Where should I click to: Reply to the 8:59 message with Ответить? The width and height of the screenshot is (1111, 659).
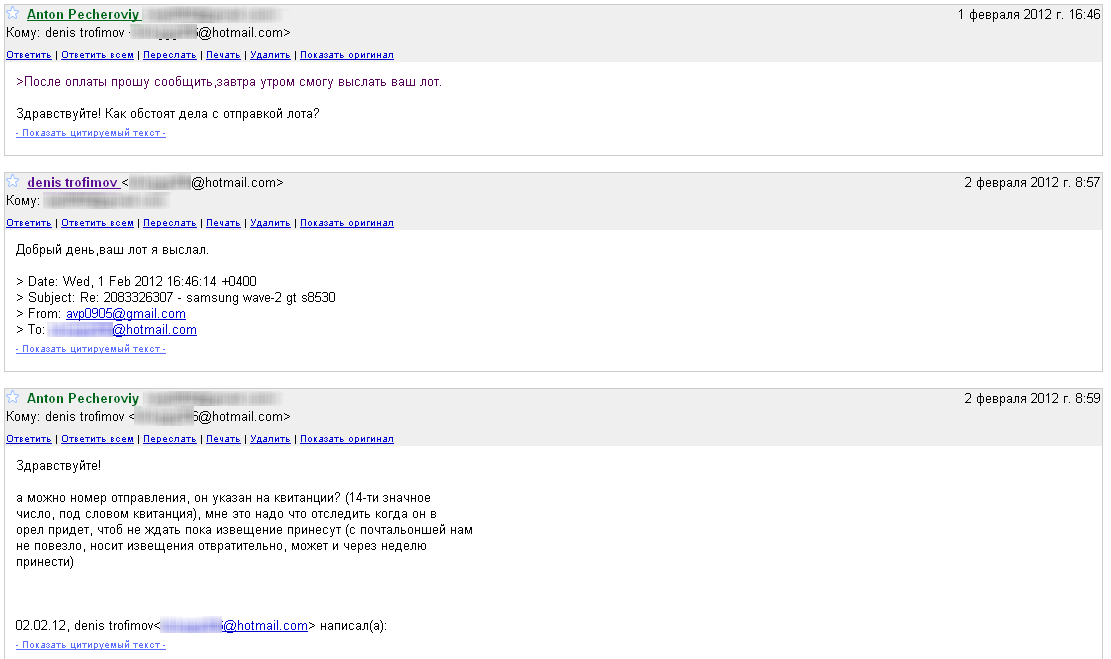(x=29, y=439)
